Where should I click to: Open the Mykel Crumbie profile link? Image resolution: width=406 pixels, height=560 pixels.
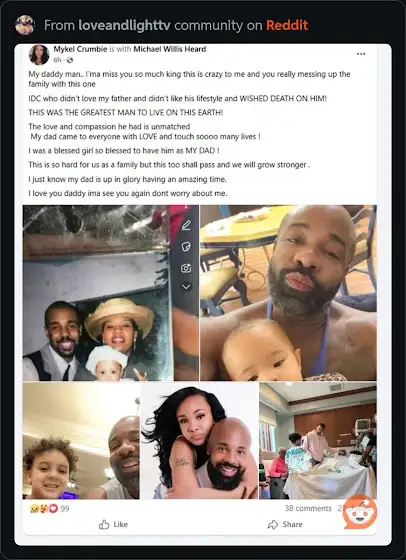tap(80, 49)
